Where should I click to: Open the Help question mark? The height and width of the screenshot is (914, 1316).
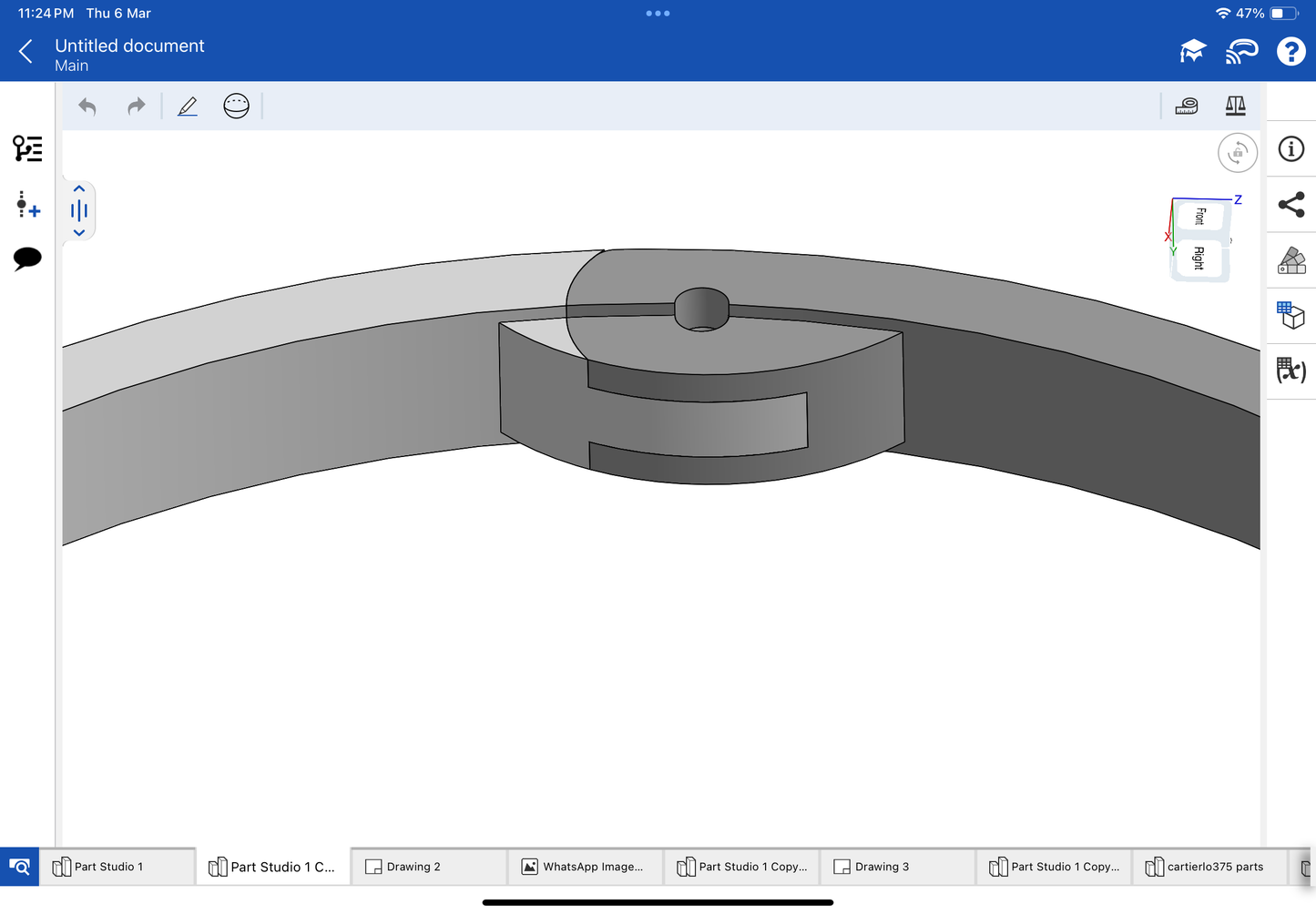click(1290, 52)
